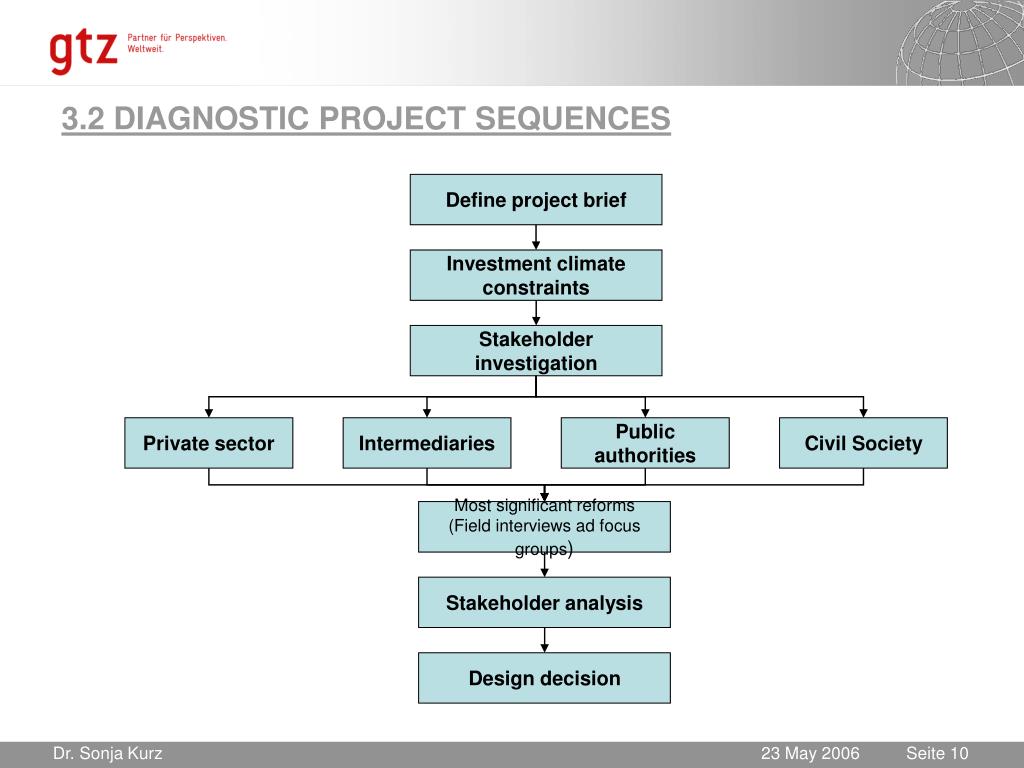Click the globe graphic in the header
Image resolution: width=1024 pixels, height=768 pixels.
(959, 42)
